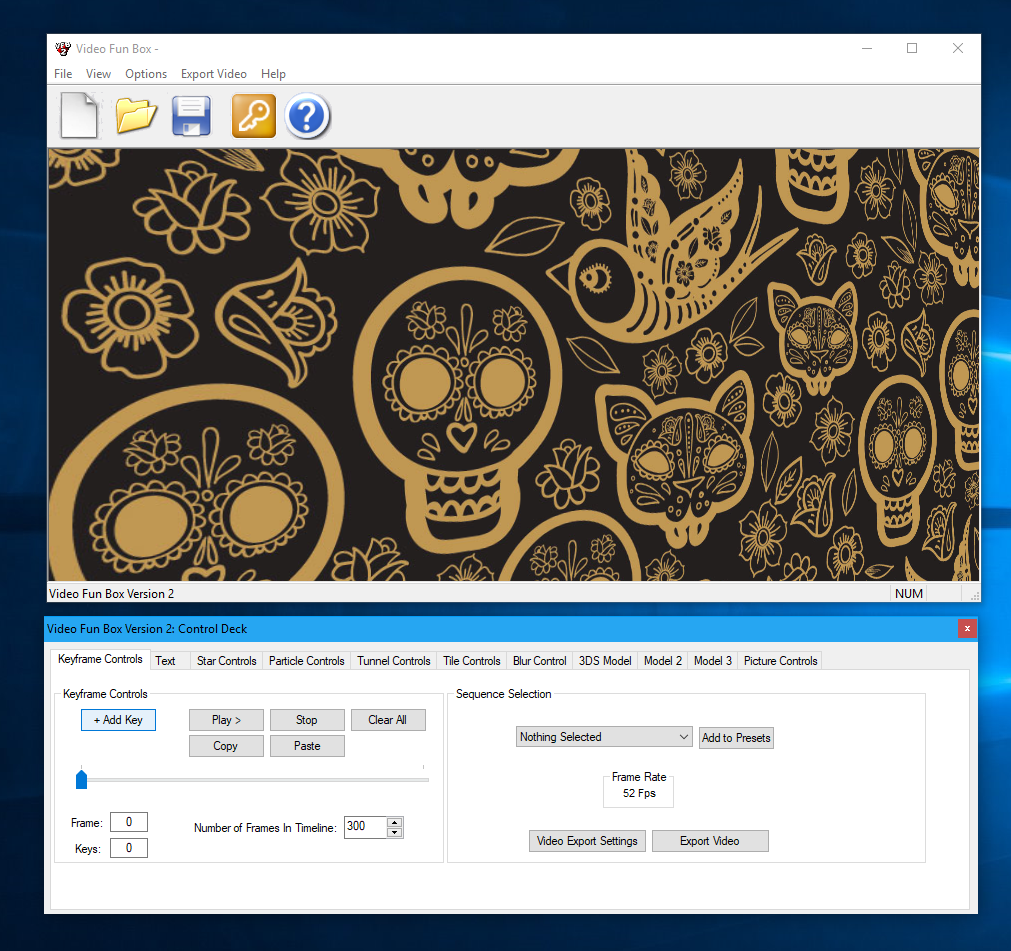Image resolution: width=1011 pixels, height=951 pixels.
Task: Click inside the Frame value field
Action: click(x=129, y=822)
